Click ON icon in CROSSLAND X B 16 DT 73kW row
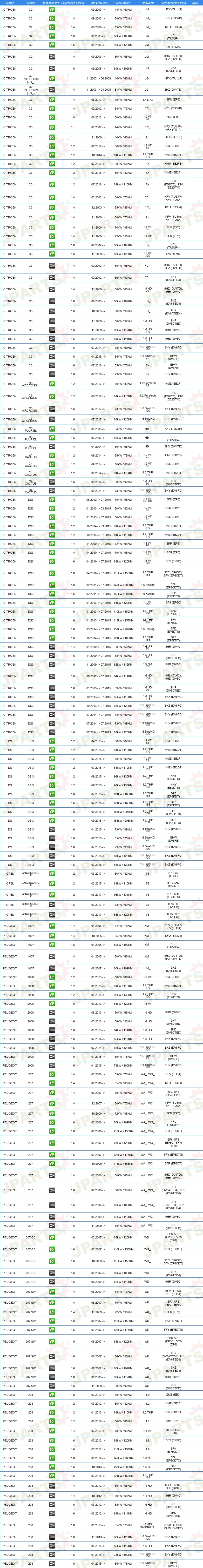 [x=52, y=904]
